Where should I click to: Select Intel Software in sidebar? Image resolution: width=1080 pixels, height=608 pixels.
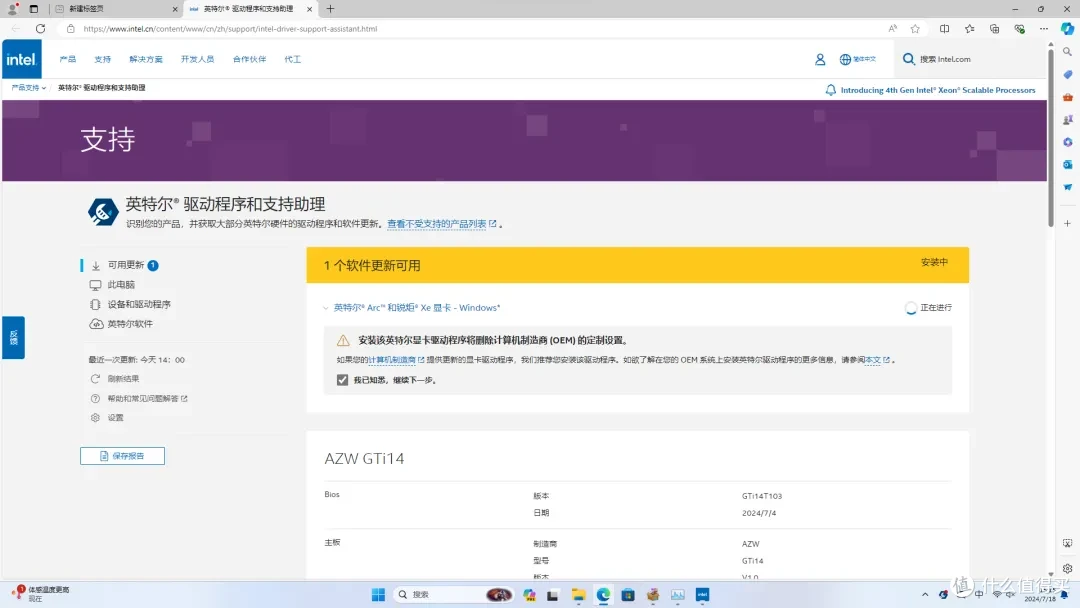130,324
